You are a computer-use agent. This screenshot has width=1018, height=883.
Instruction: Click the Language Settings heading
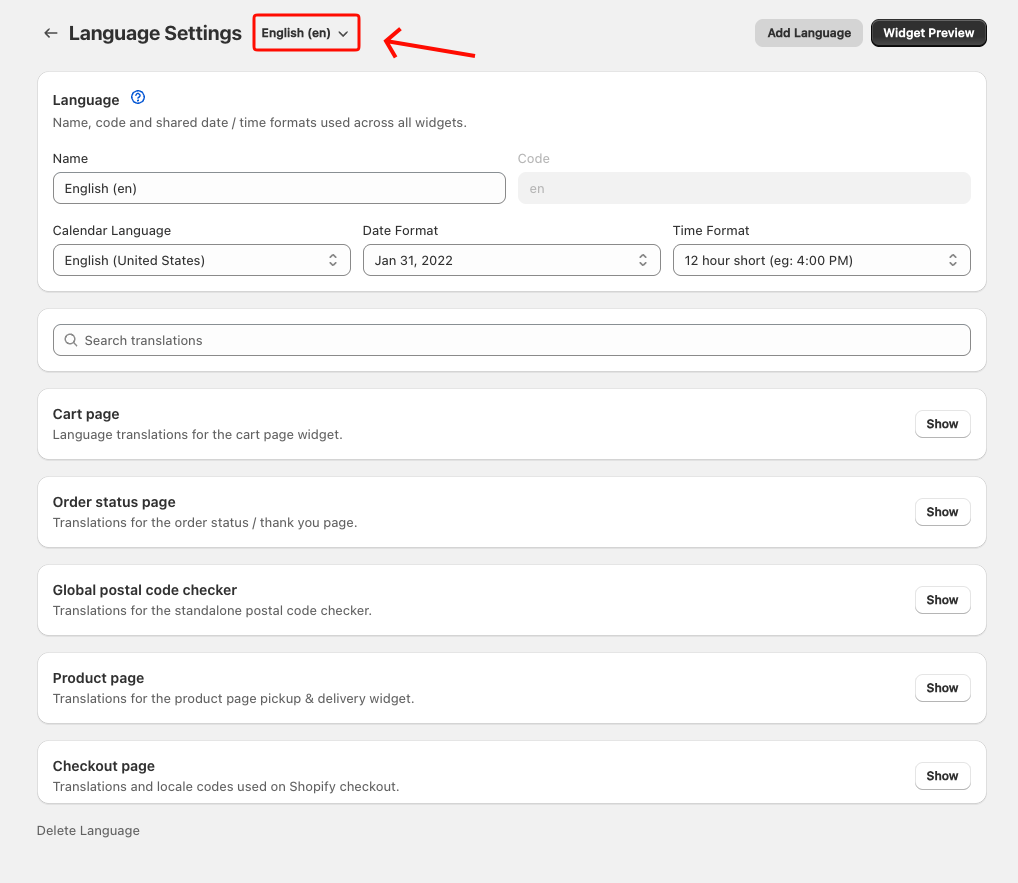point(155,33)
